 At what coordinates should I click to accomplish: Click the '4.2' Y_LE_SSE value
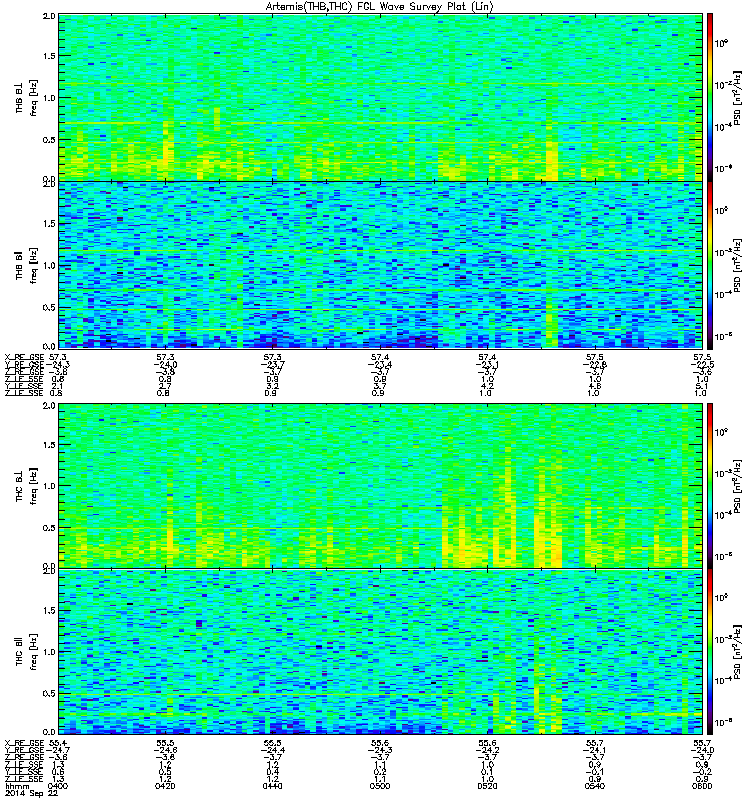click(486, 386)
